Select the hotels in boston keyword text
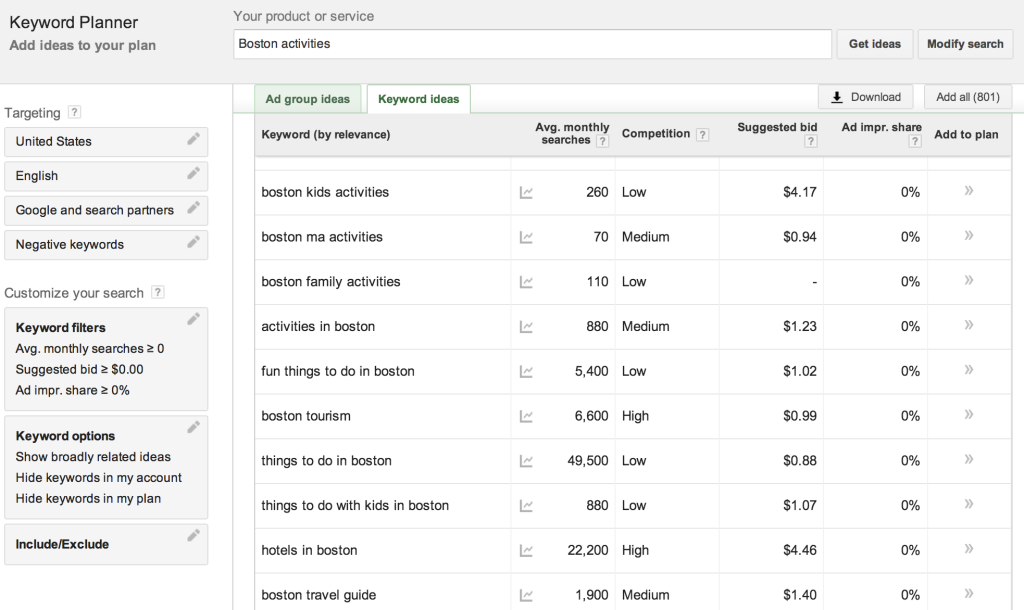 [309, 550]
